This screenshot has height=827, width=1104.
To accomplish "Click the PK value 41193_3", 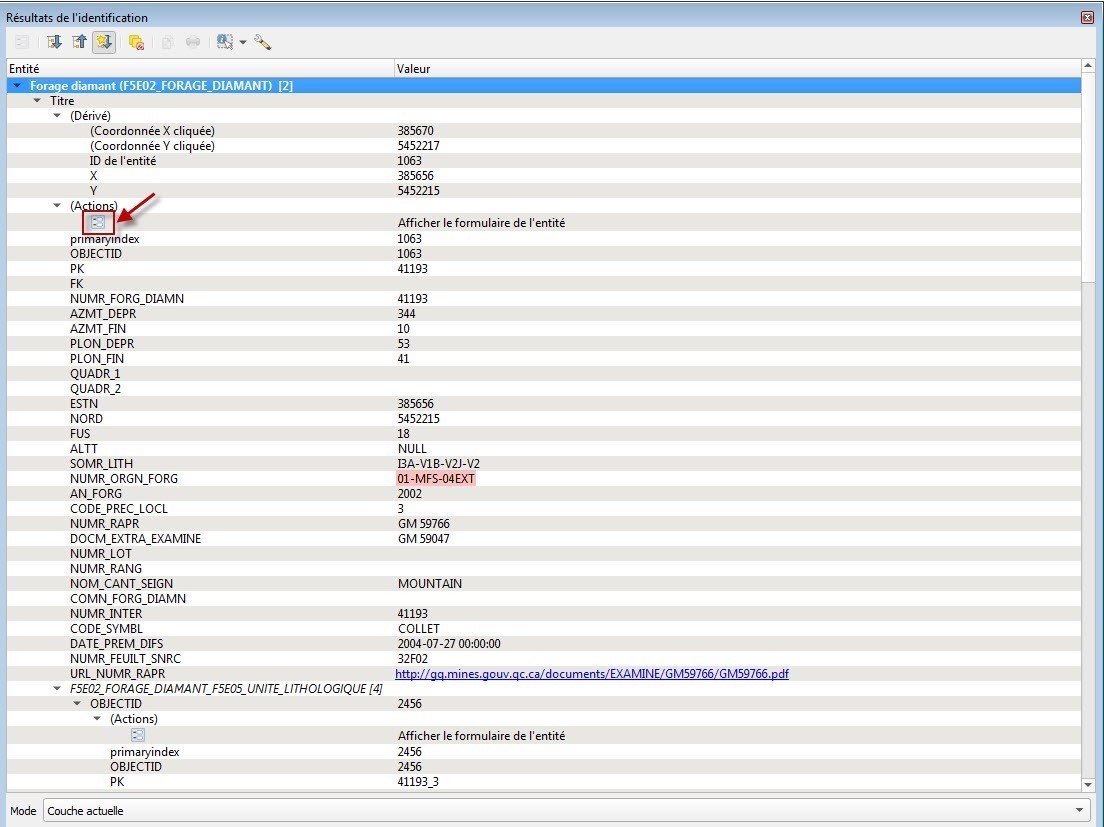I will pos(418,781).
